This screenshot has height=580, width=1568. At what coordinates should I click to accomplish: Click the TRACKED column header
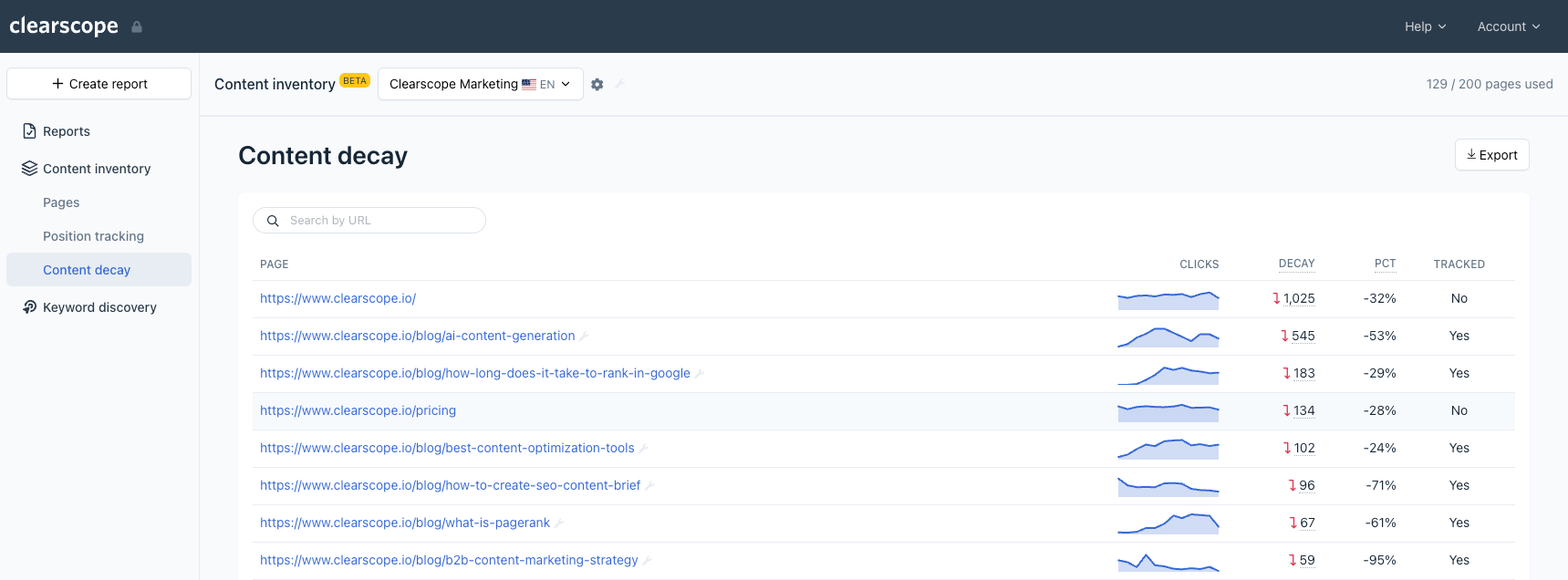coord(1459,264)
